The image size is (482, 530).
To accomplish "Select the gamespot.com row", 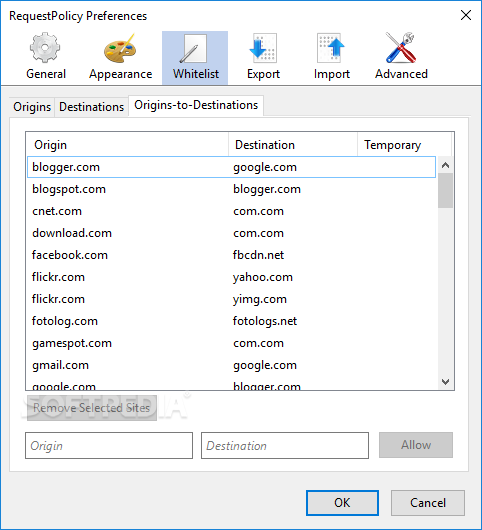I will click(232, 343).
